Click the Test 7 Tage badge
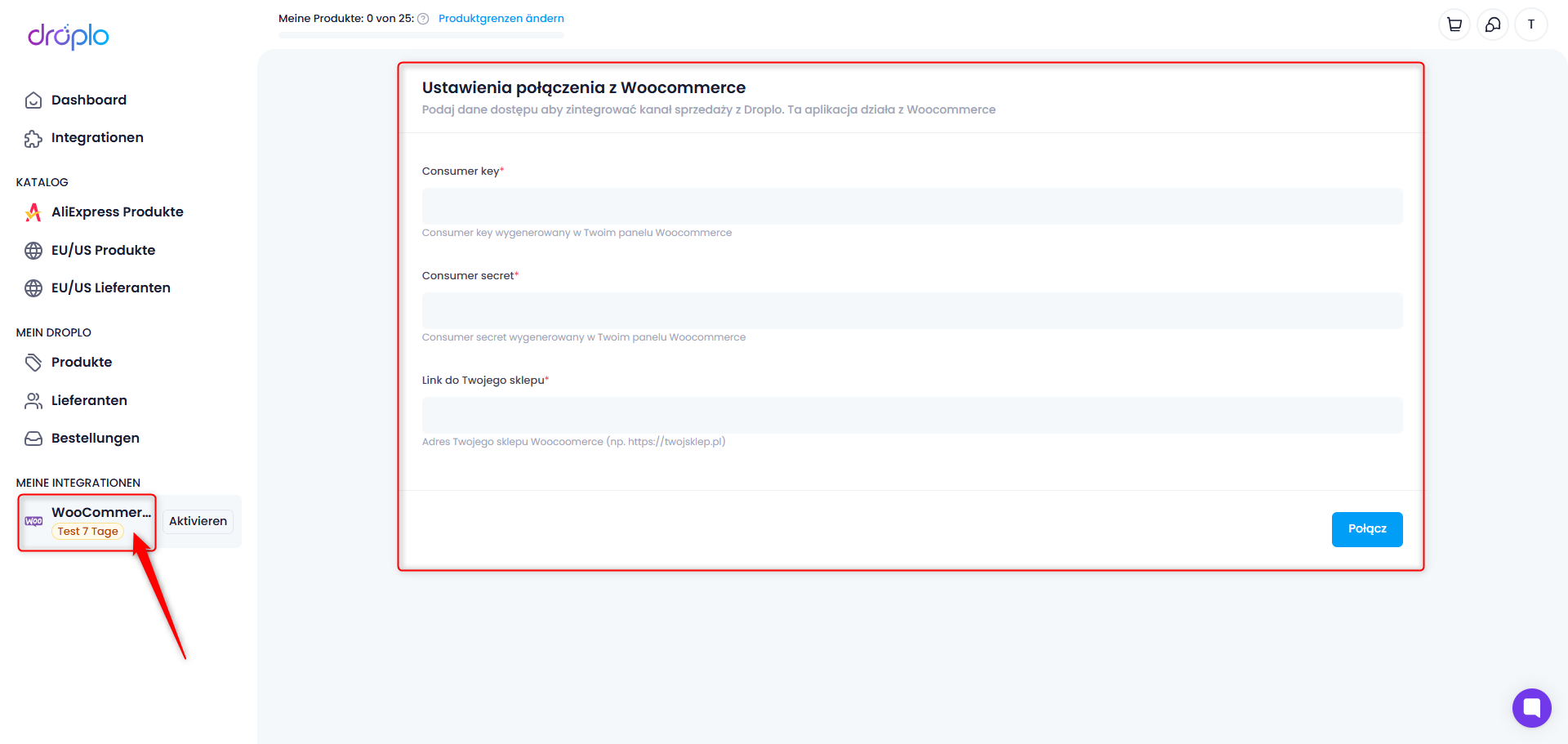Screen dimensions: 1568x744 point(87,532)
